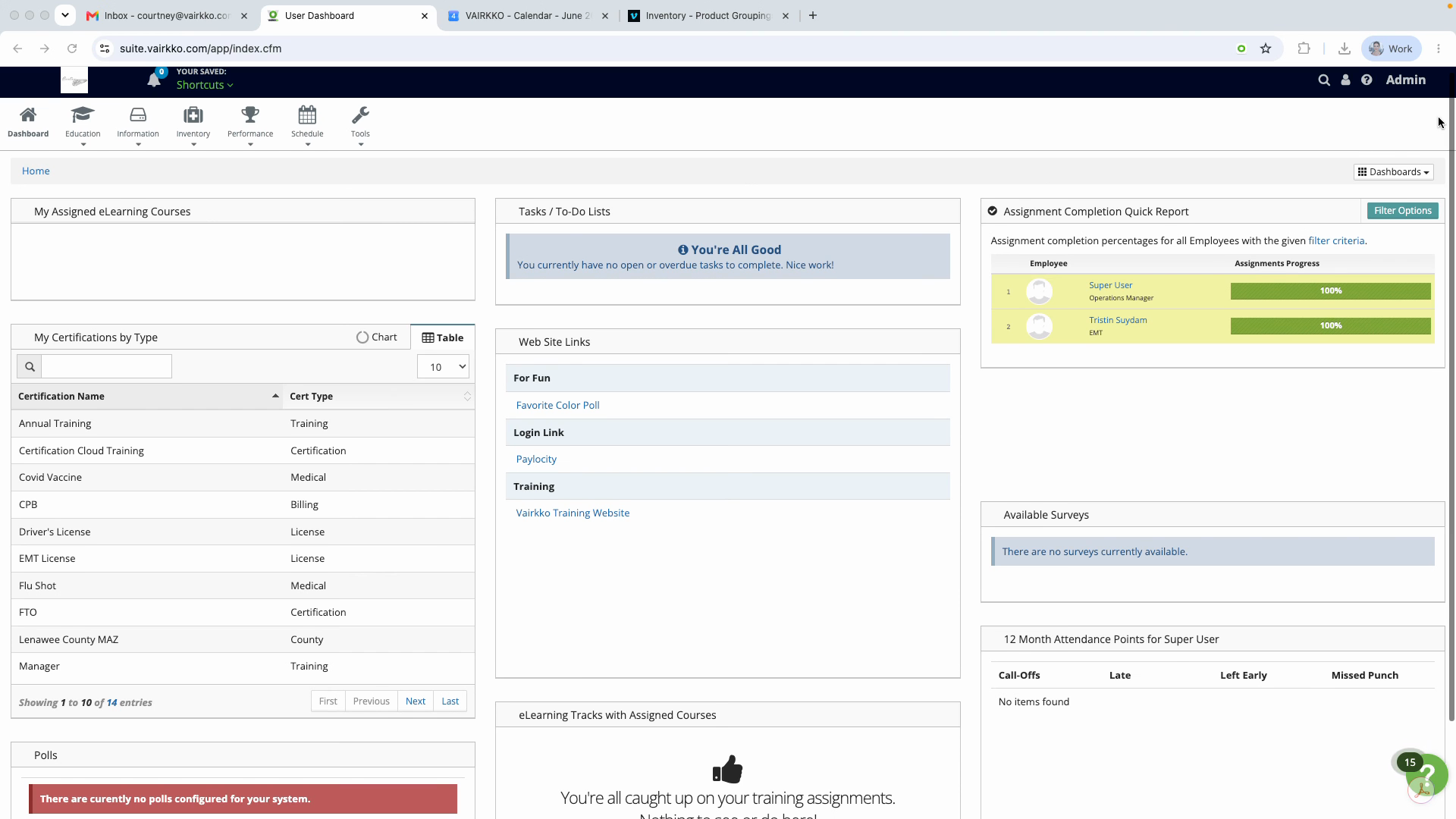
Task: Bookmark this page with the star icon
Action: [1266, 49]
